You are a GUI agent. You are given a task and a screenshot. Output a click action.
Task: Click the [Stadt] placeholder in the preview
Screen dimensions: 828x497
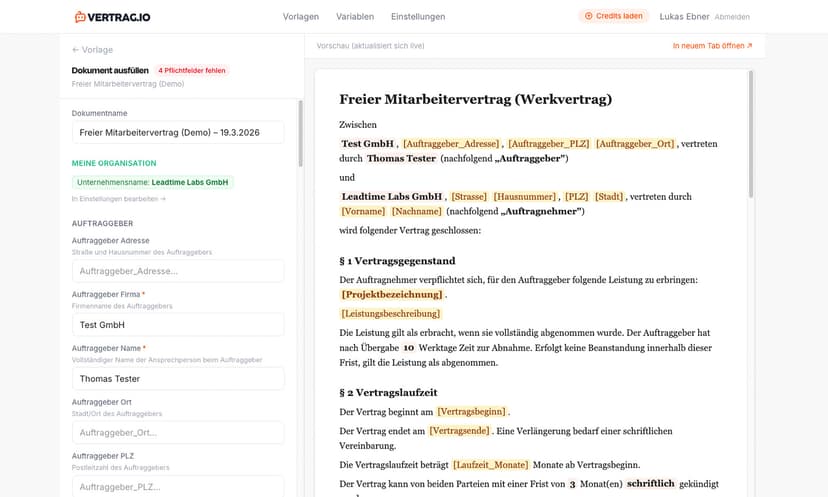tap(609, 196)
